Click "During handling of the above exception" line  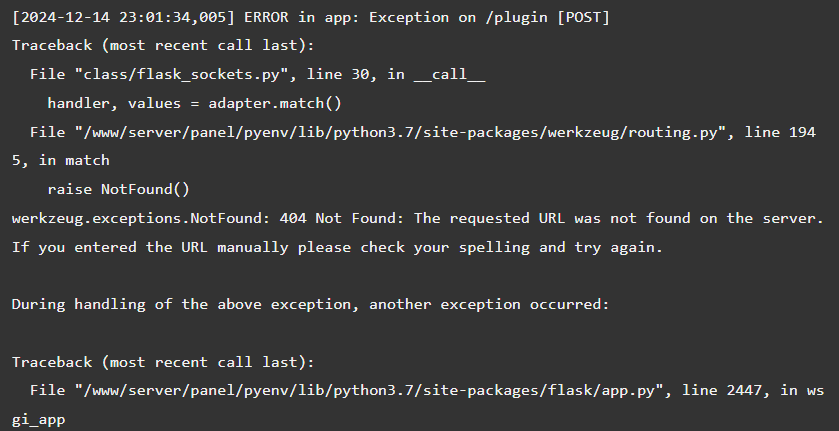click(310, 304)
